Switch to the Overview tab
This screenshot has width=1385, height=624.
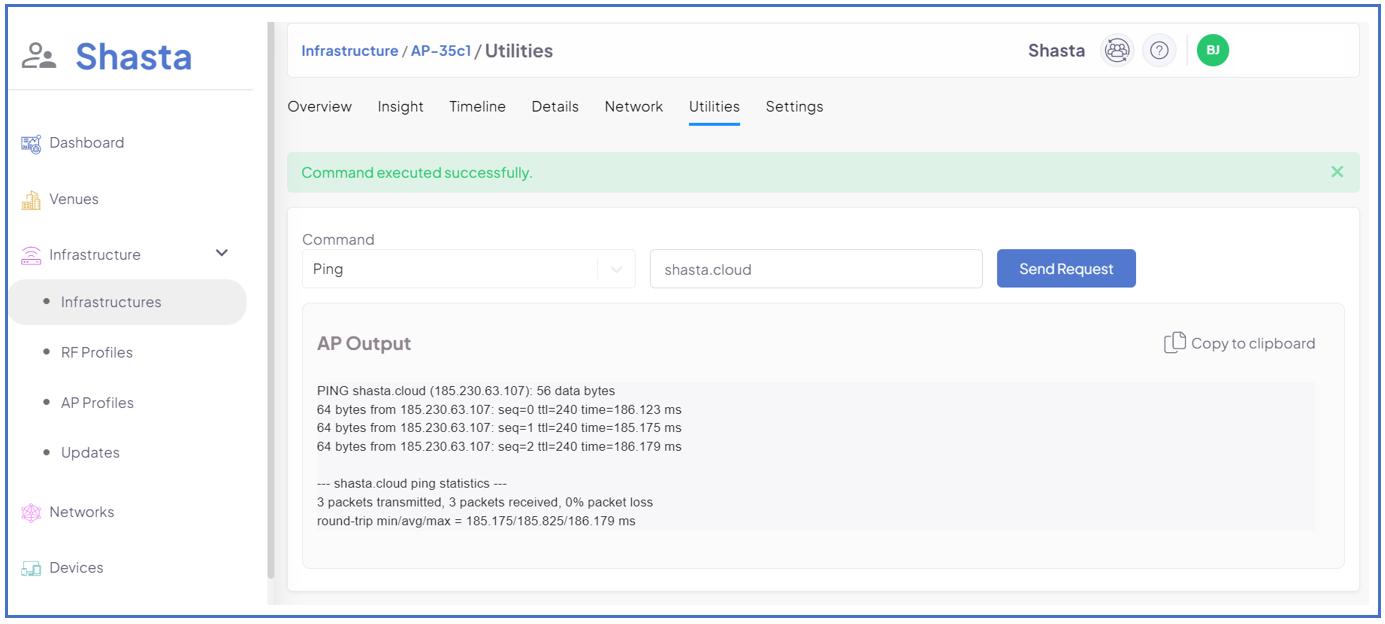click(320, 107)
